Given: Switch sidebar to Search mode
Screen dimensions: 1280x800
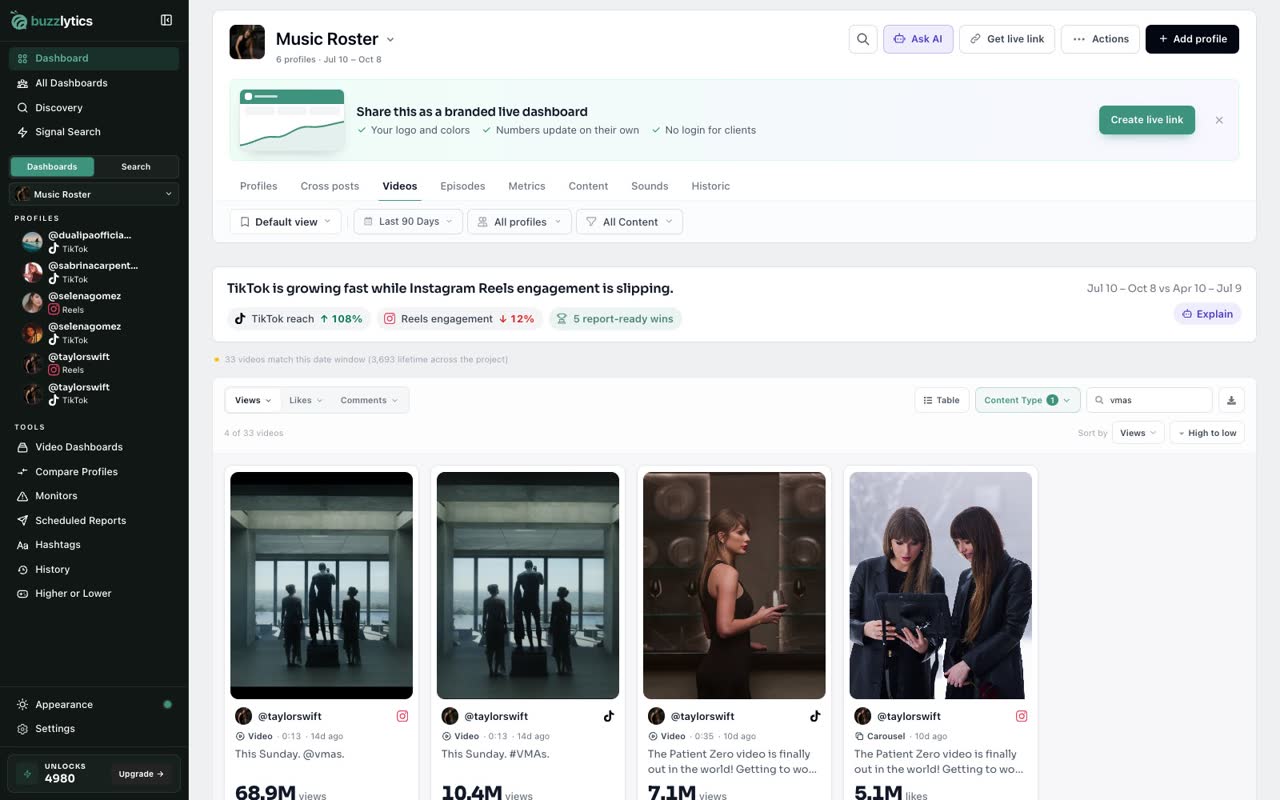Looking at the screenshot, I should (136, 167).
